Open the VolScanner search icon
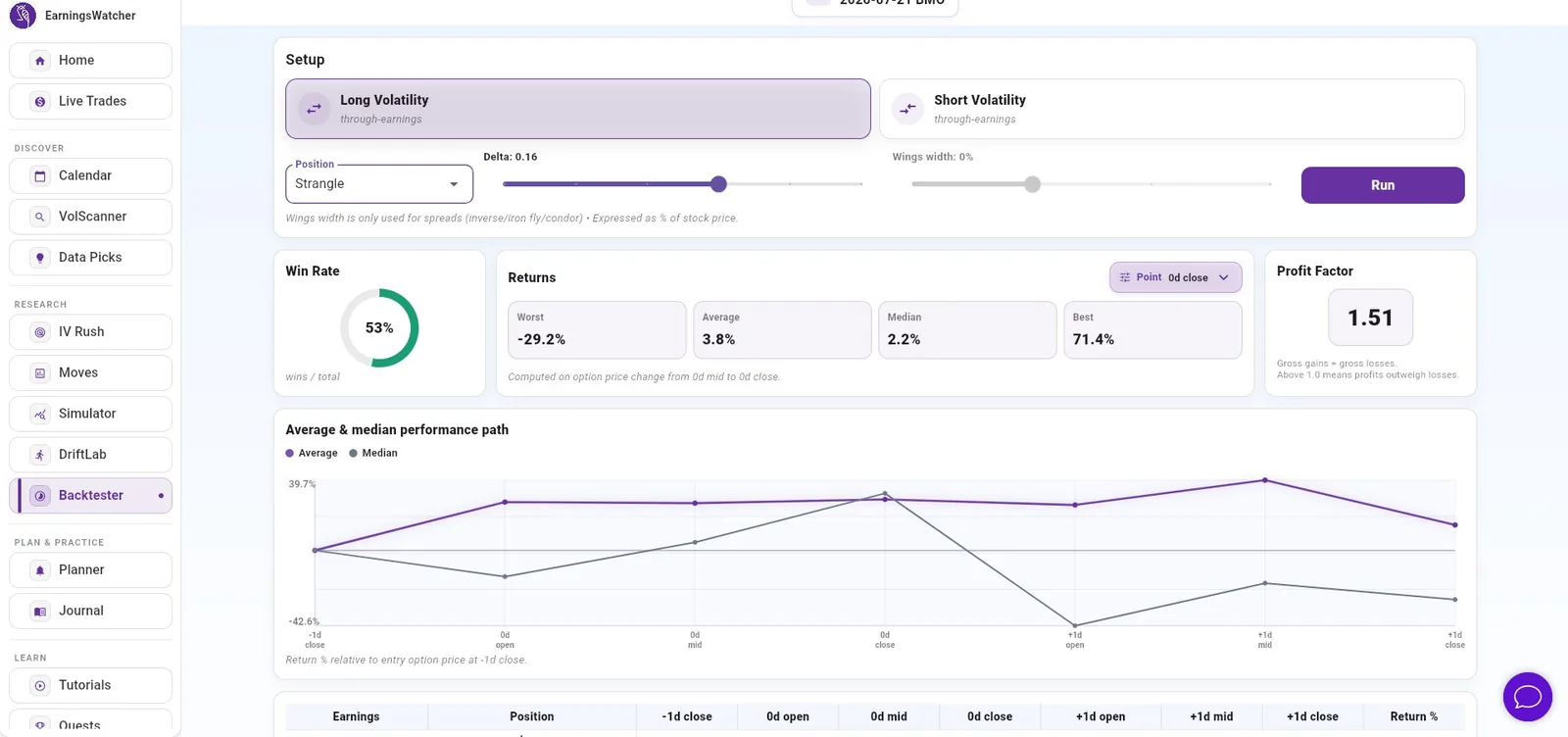The image size is (1568, 737). pyautogui.click(x=40, y=217)
